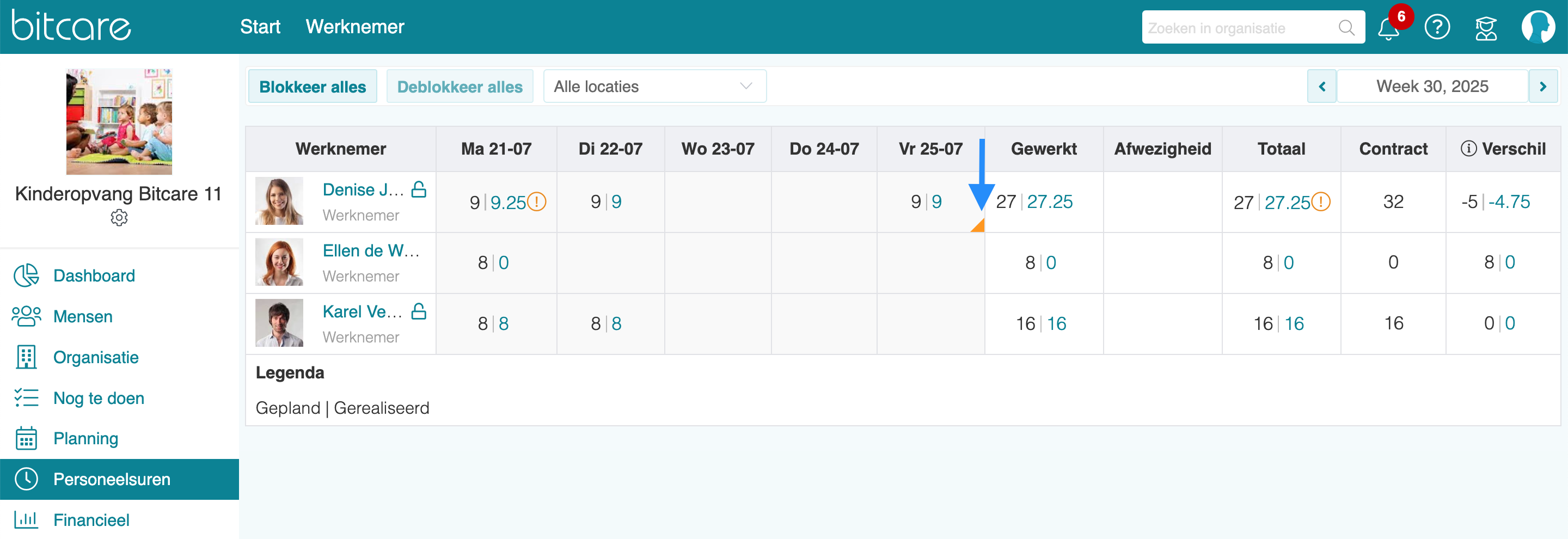Click the Vr 25-07 column header
Screen dimensions: 1568x539
930,149
